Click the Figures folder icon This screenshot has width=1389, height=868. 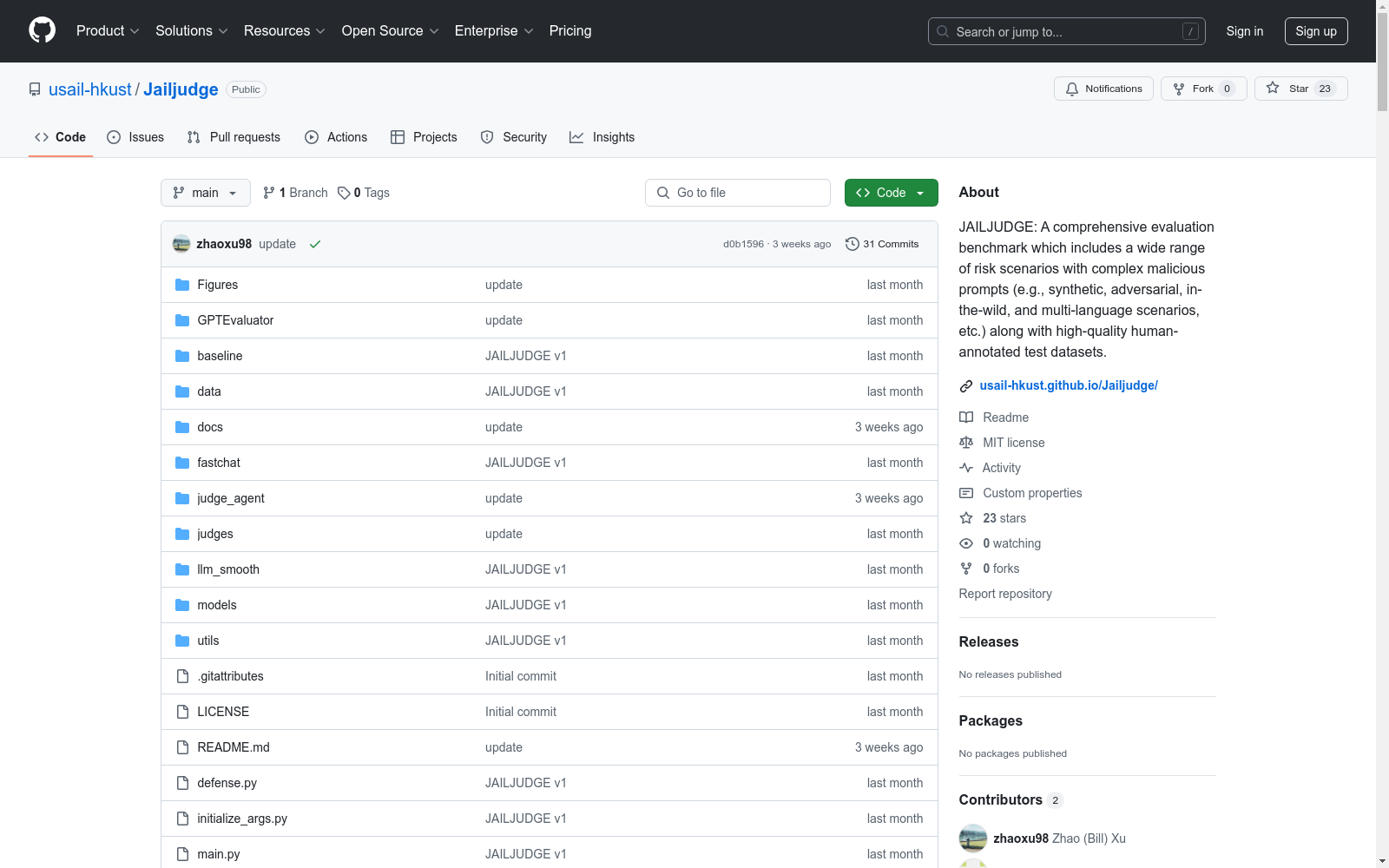[182, 285]
